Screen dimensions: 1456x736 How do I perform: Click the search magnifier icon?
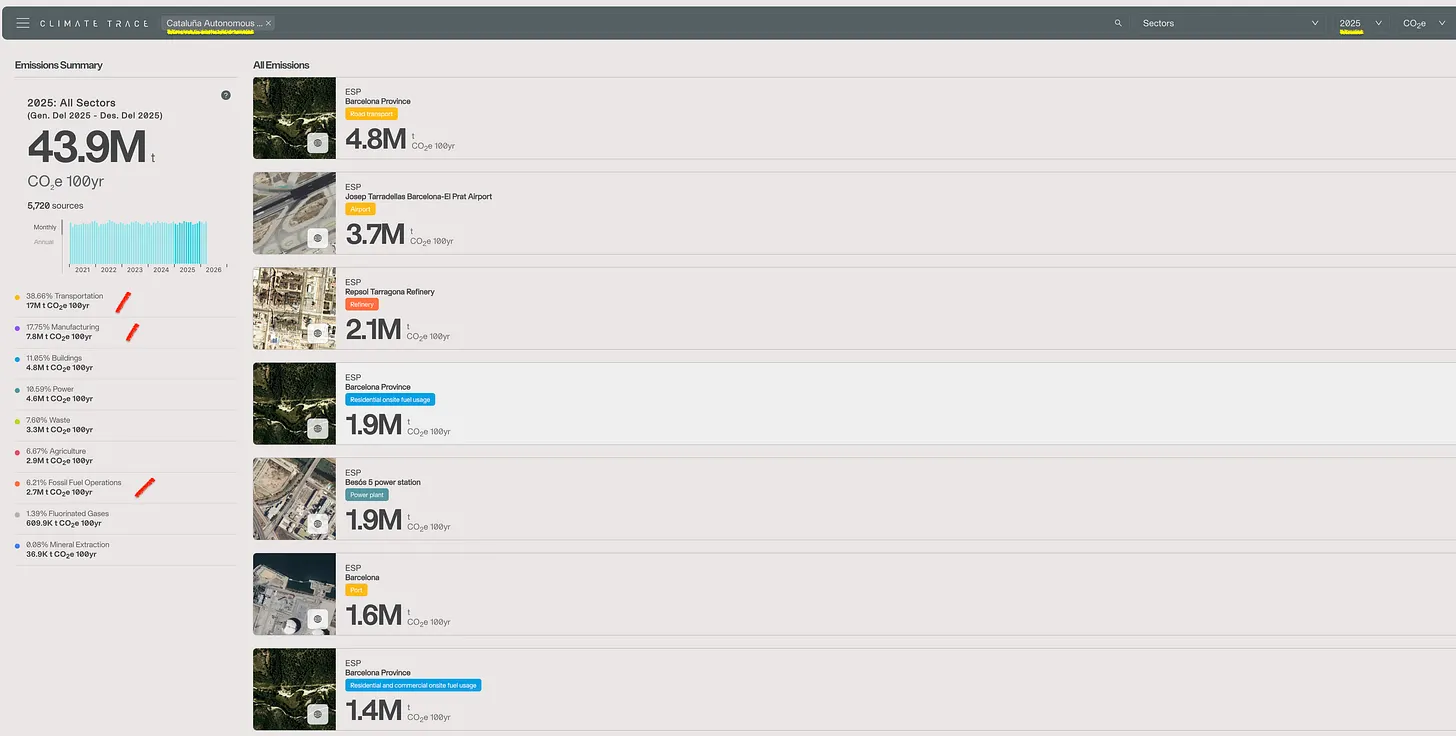coord(1118,23)
